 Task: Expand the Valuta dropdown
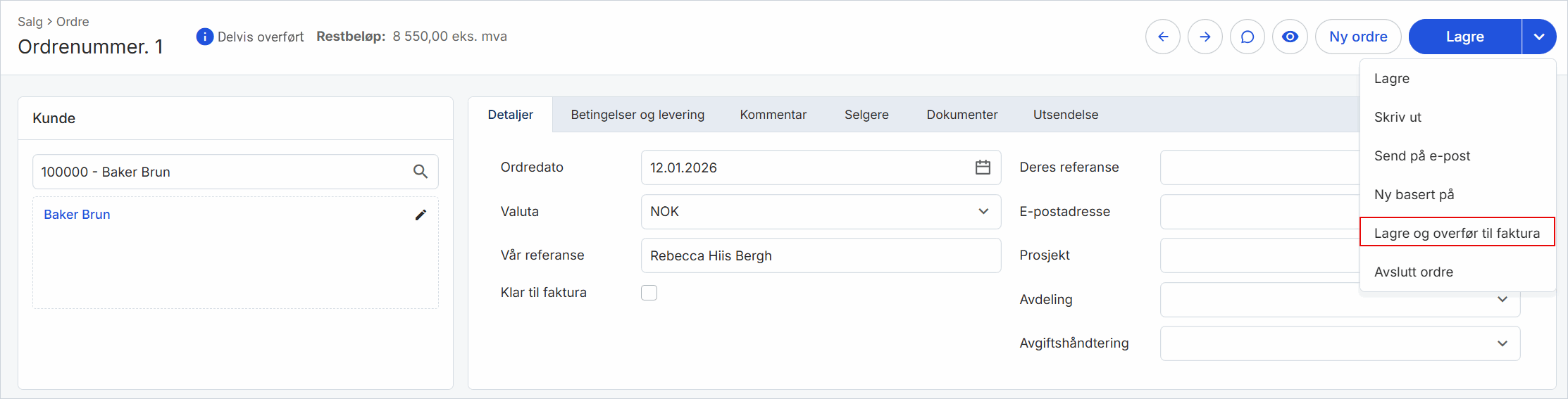point(821,212)
